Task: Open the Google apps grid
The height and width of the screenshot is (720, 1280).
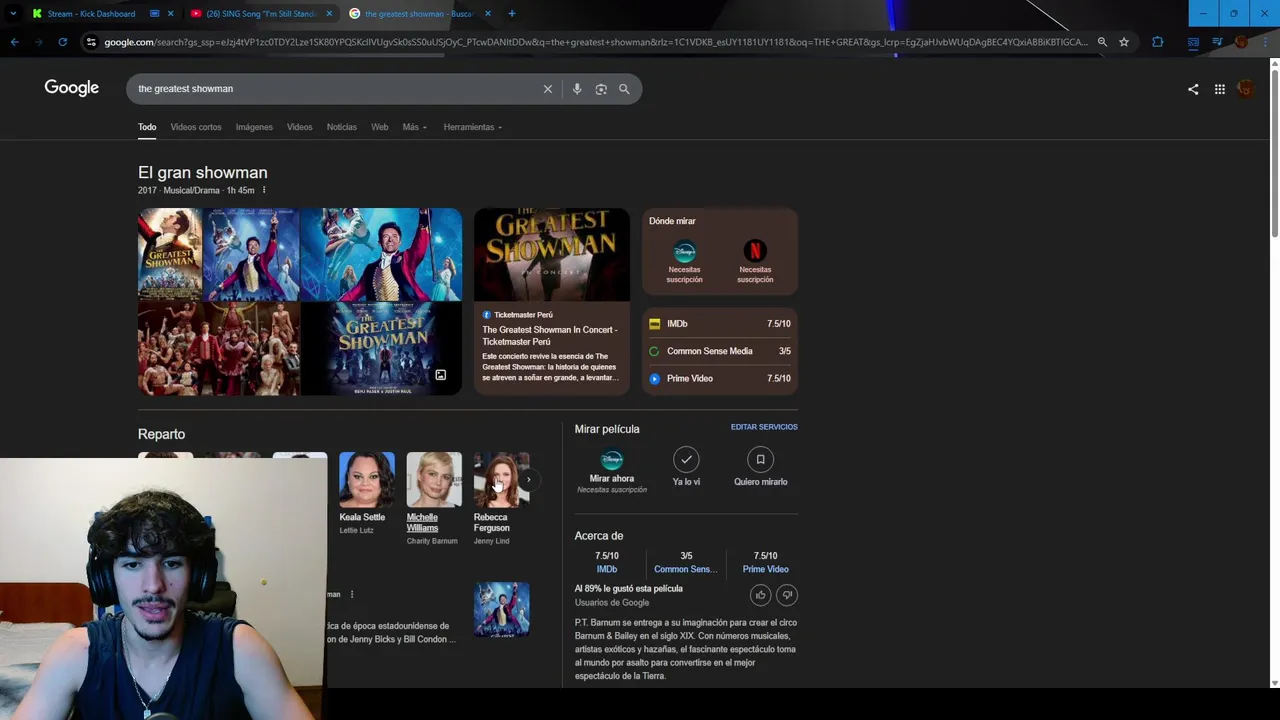Action: pyautogui.click(x=1220, y=89)
